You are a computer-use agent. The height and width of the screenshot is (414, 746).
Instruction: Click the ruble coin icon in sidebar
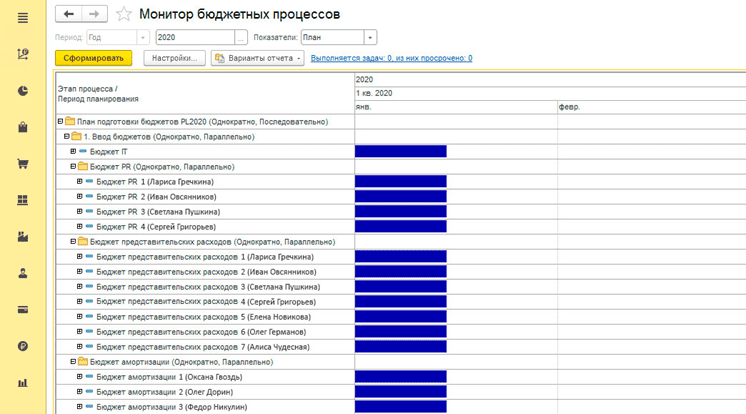[x=23, y=346]
